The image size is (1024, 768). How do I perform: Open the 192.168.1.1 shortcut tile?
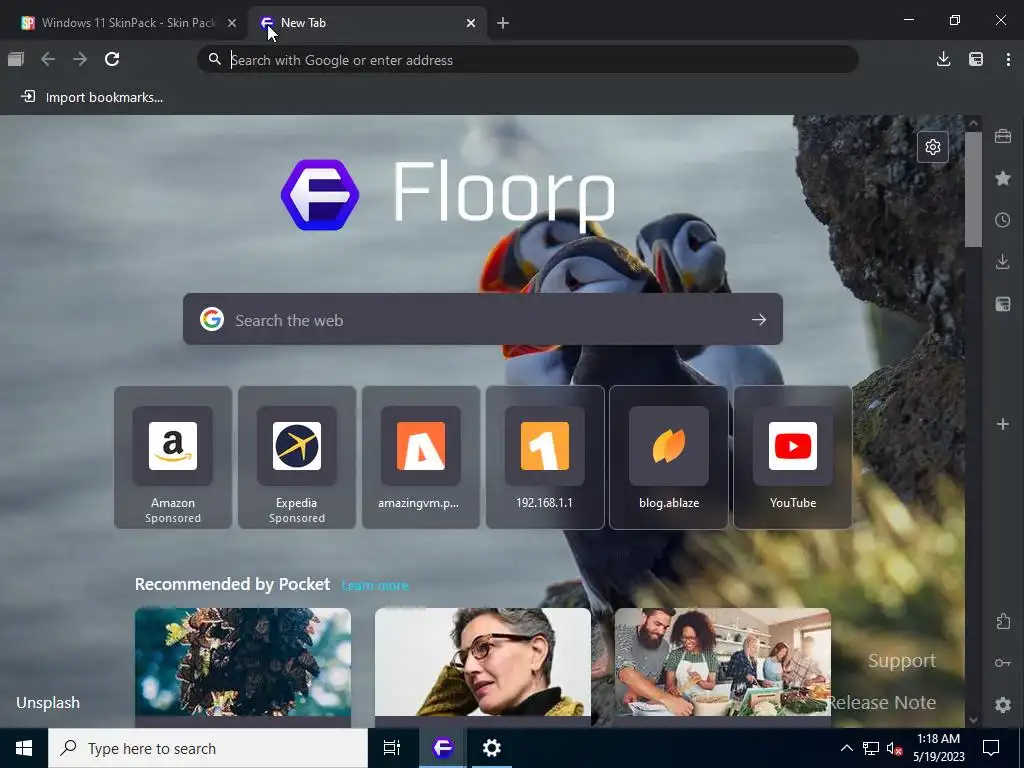545,457
